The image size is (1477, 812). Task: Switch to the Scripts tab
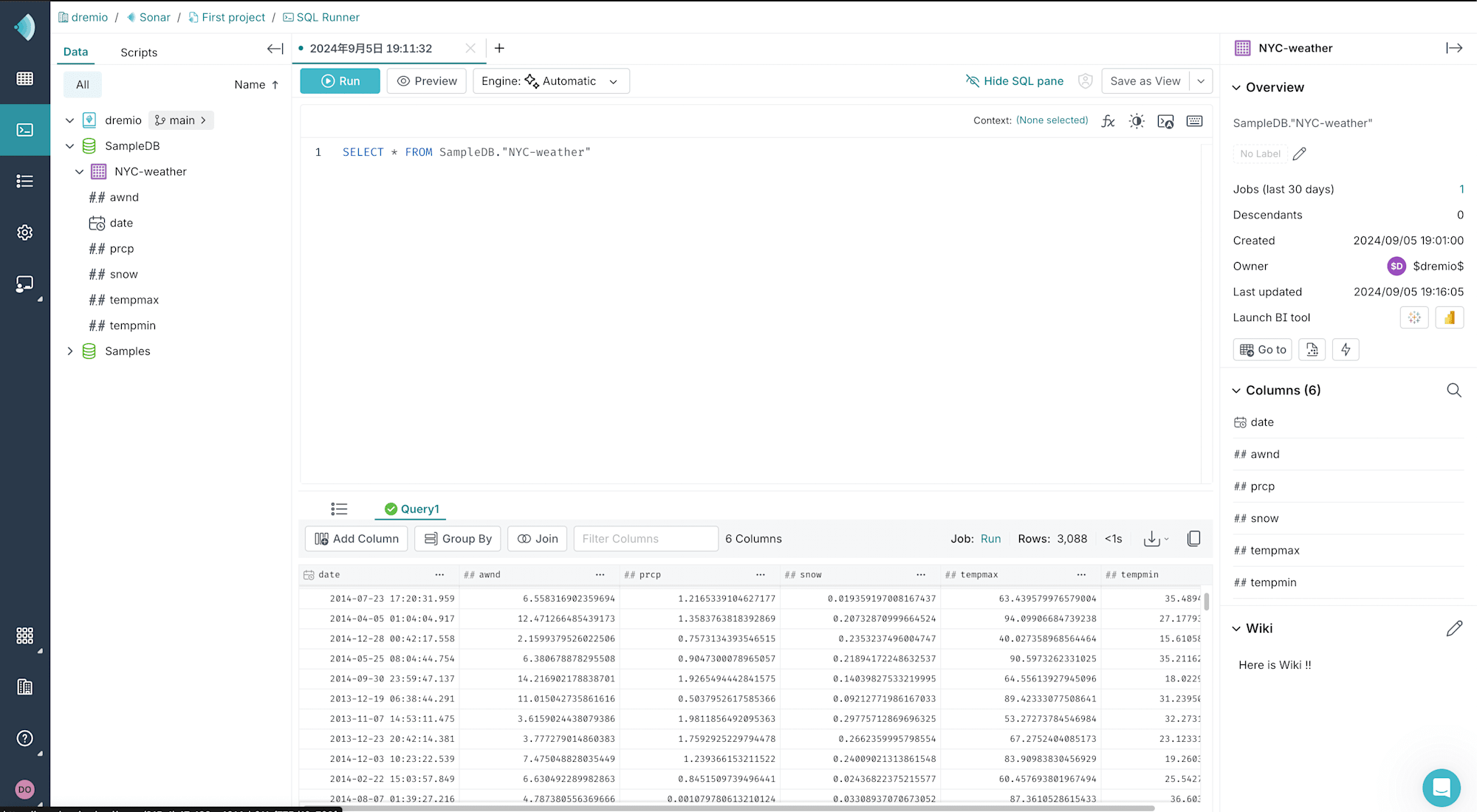click(x=139, y=52)
